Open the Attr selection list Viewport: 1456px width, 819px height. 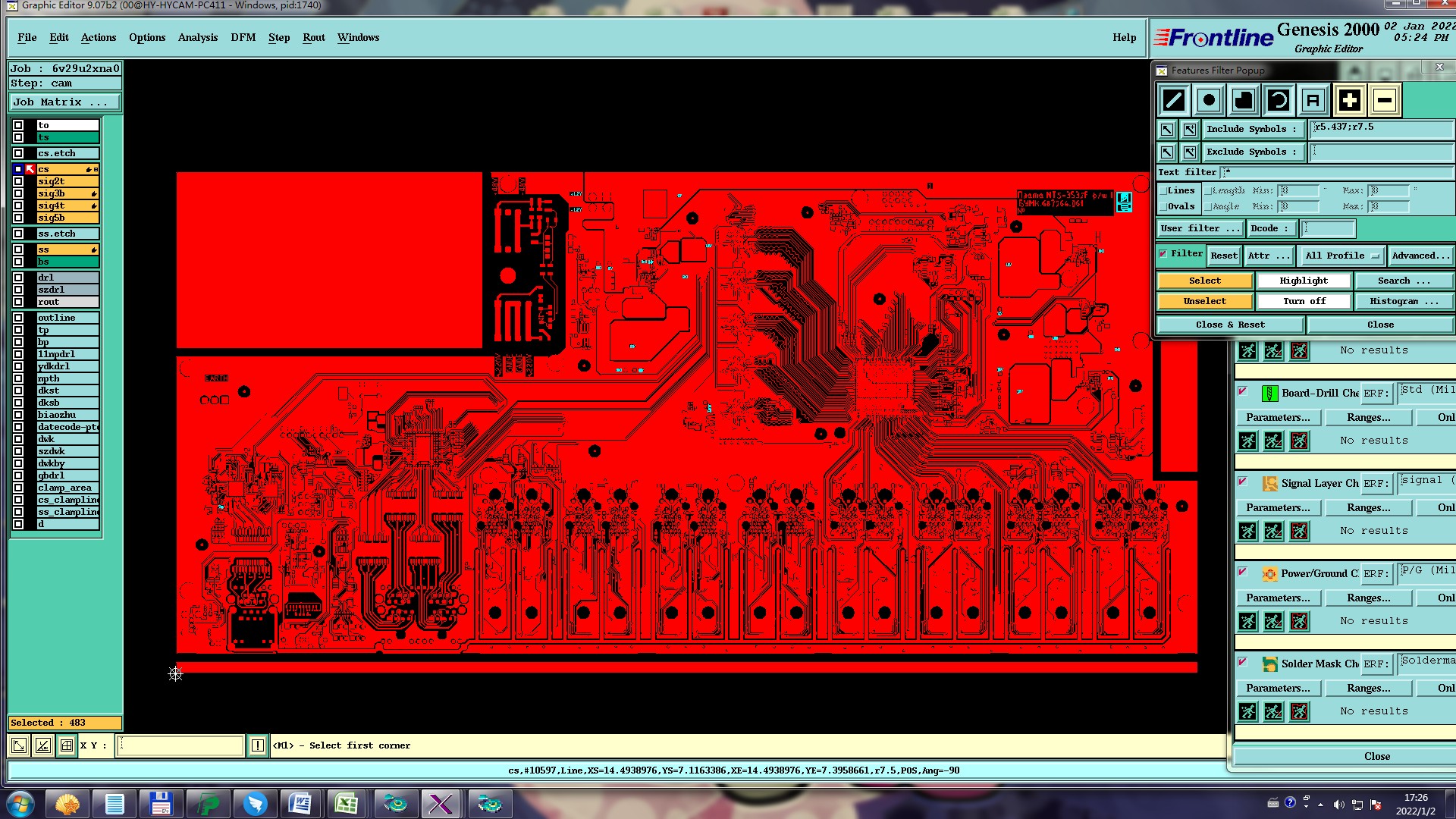point(1268,256)
